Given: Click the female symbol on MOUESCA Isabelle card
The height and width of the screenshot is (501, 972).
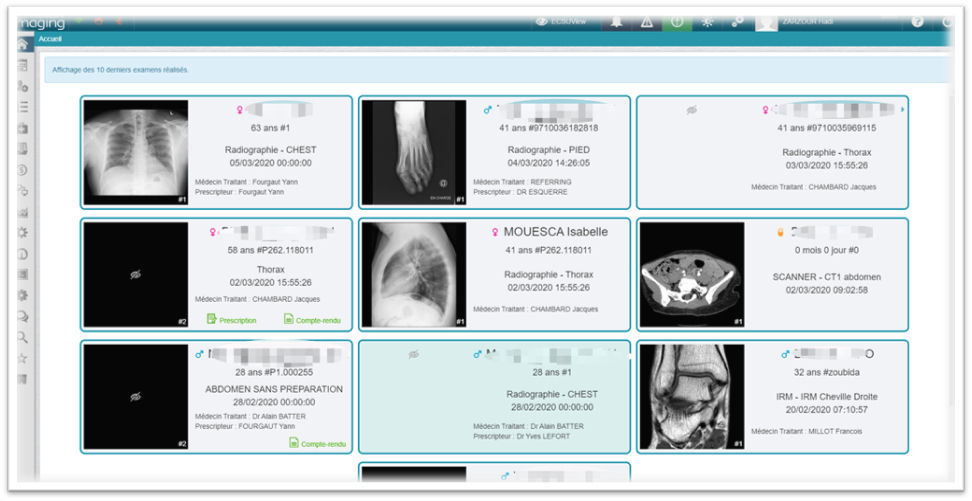Looking at the screenshot, I should tap(495, 232).
